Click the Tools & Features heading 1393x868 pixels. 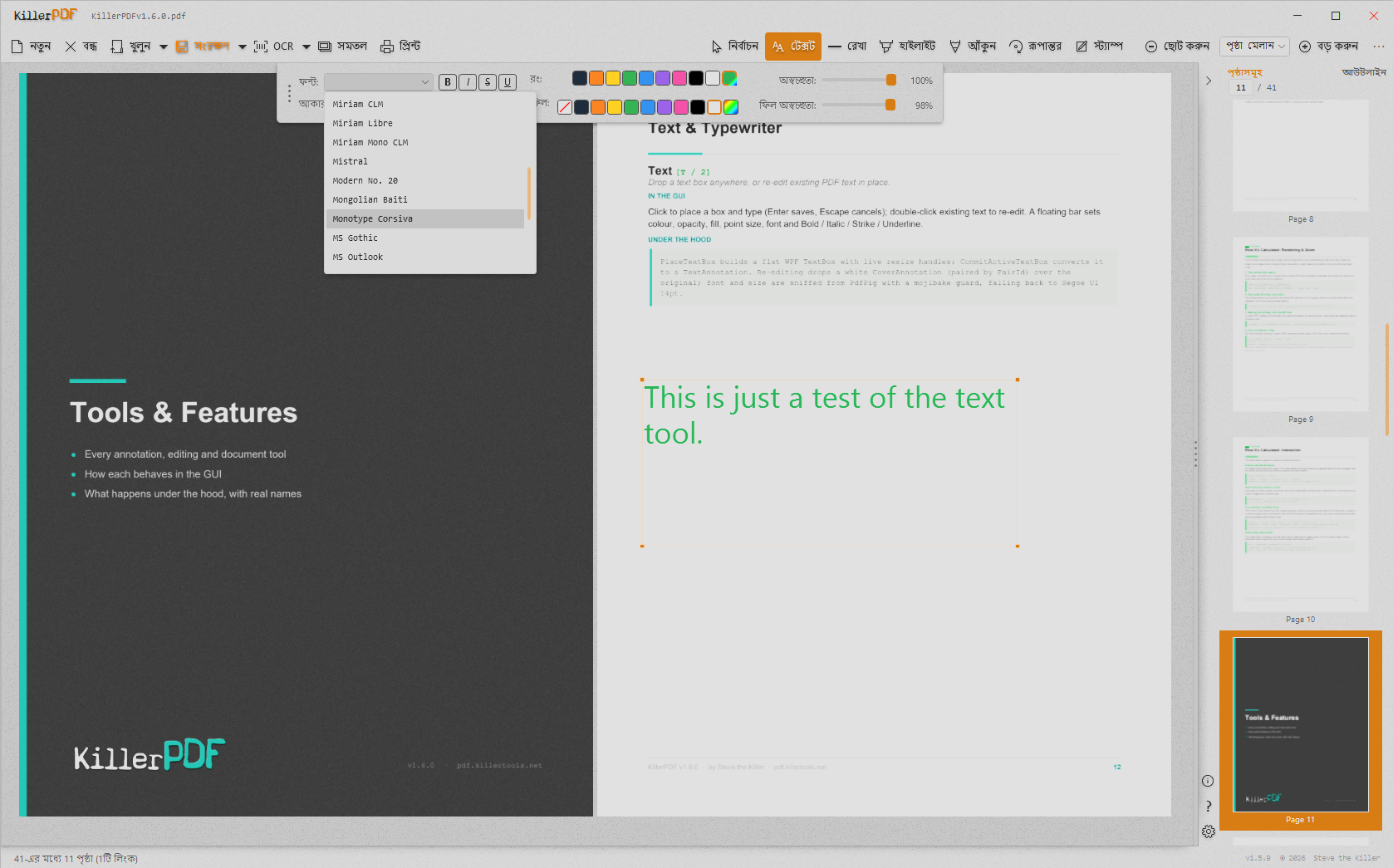(184, 413)
